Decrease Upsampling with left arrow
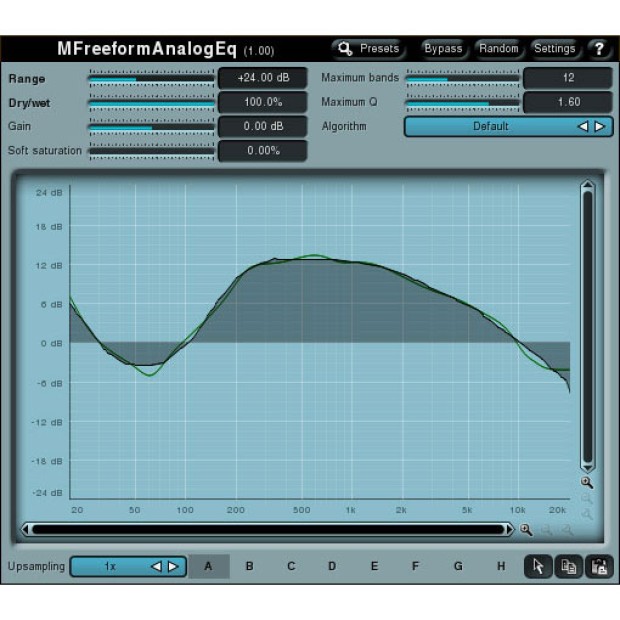 (156, 567)
